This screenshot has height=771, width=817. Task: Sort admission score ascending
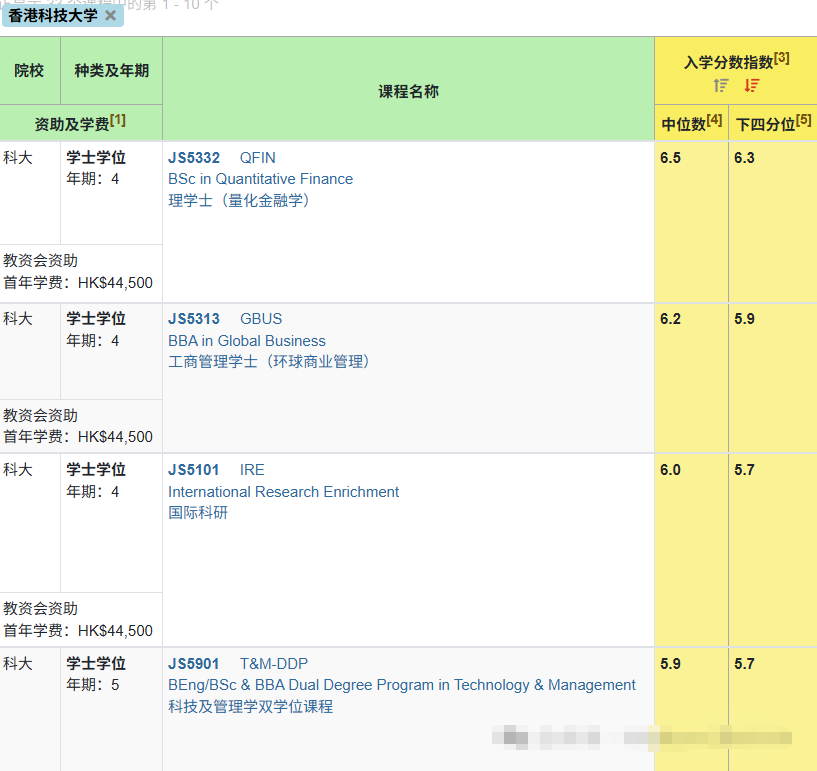click(x=721, y=85)
